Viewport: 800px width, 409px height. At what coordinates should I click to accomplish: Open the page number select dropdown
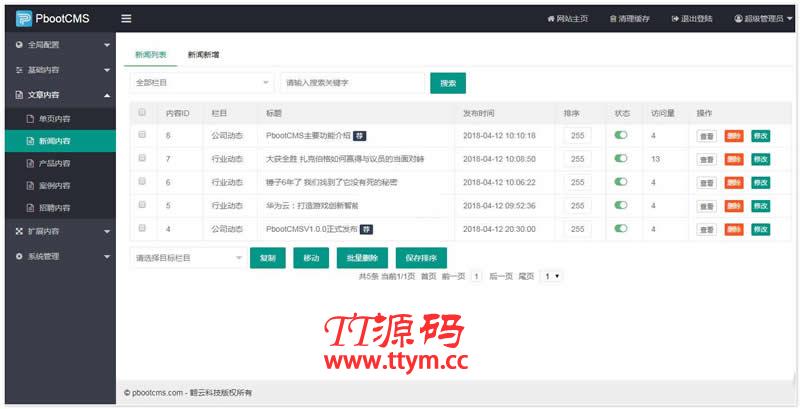[552, 276]
